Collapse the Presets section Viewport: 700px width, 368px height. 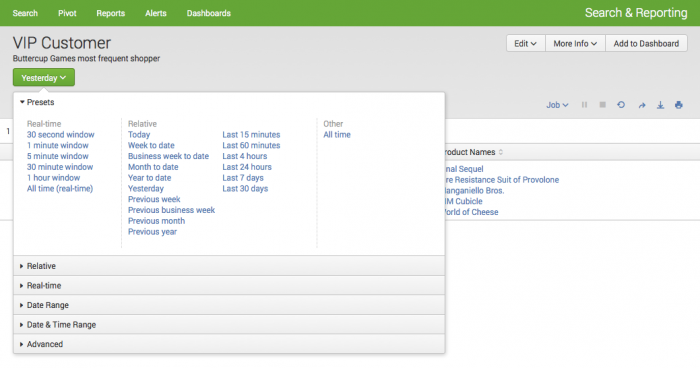point(37,102)
